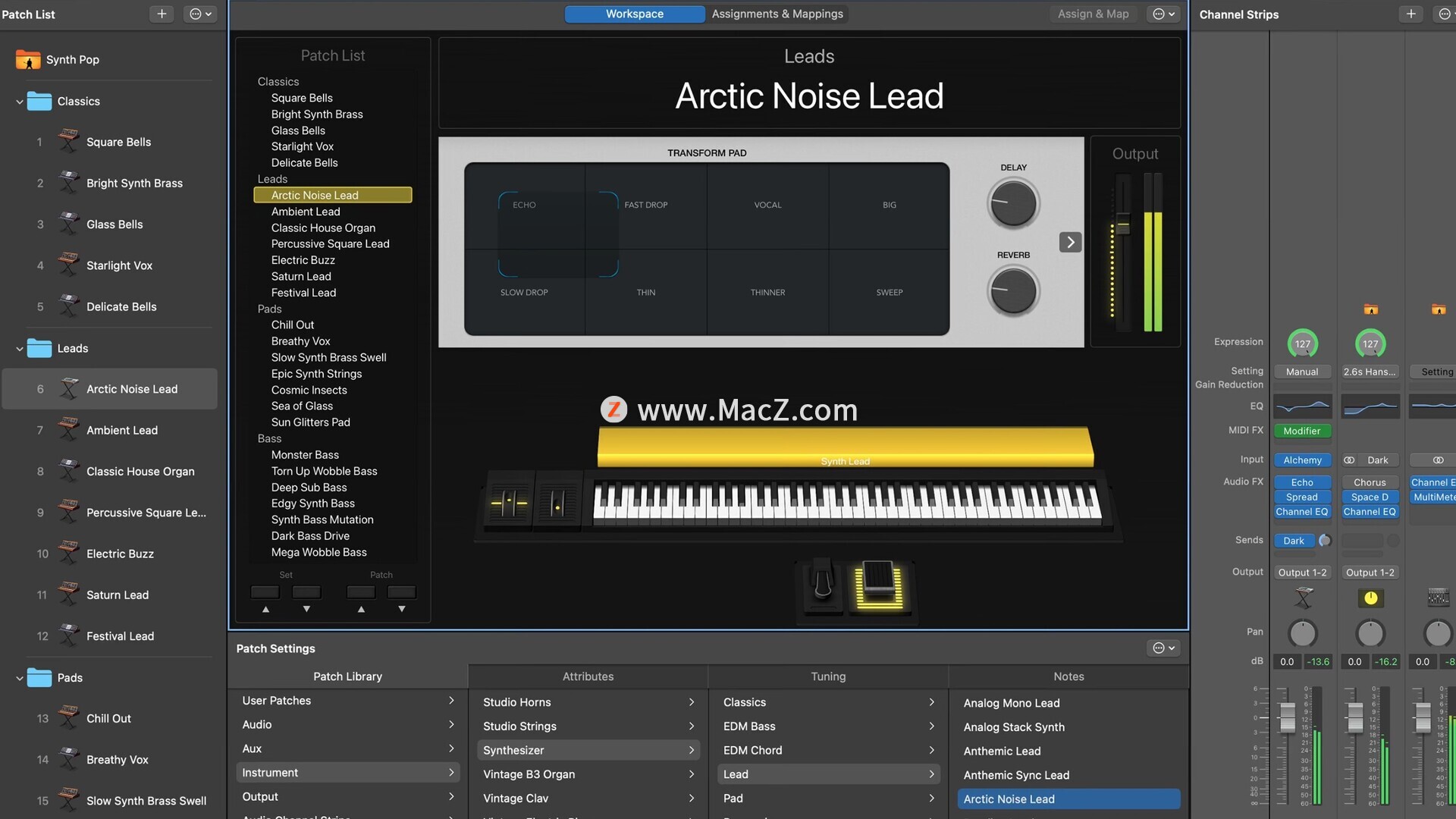This screenshot has height=819, width=1456.
Task: Click the yellow Synth Lead keyboard layer
Action: (x=846, y=447)
